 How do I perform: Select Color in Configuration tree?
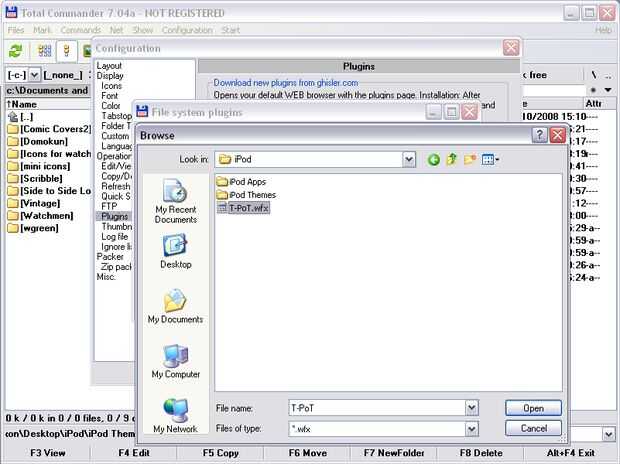111,106
